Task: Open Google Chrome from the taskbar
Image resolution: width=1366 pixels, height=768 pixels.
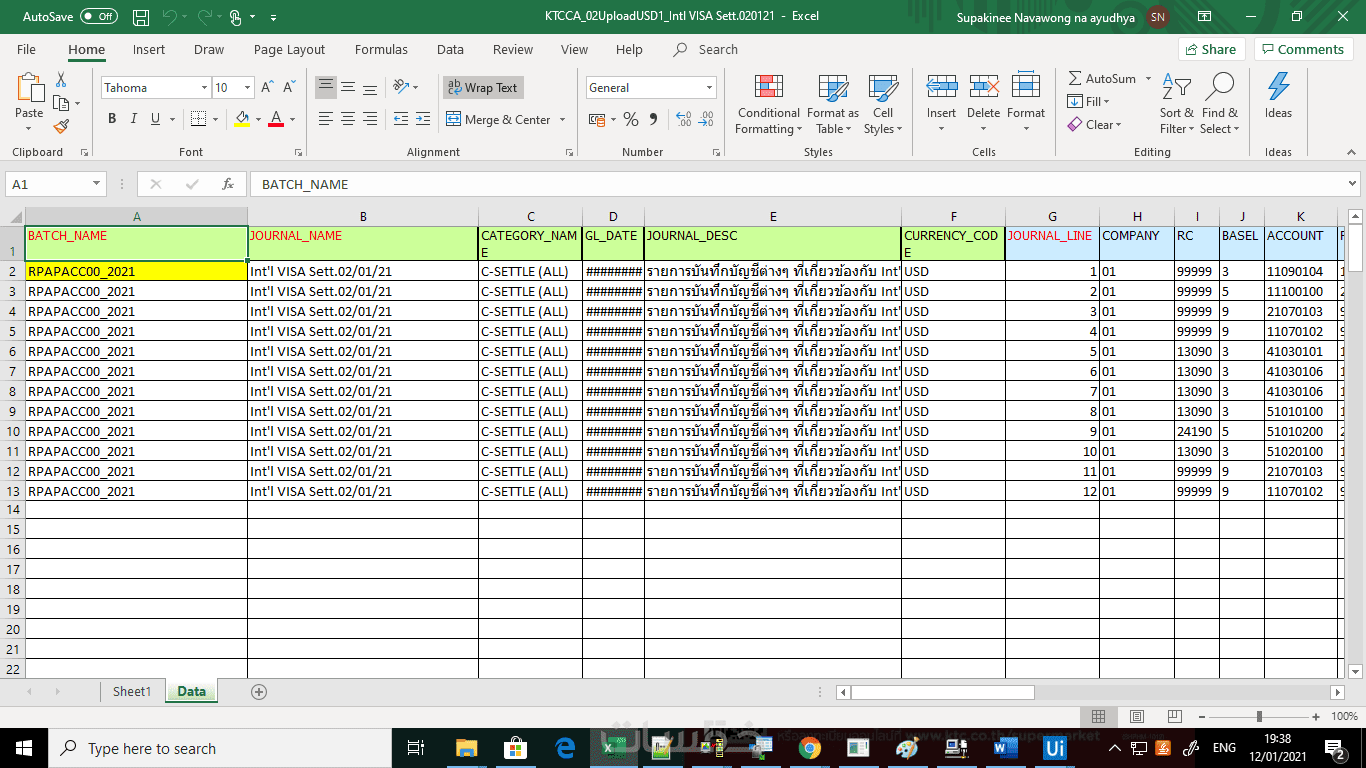Action: click(x=810, y=748)
